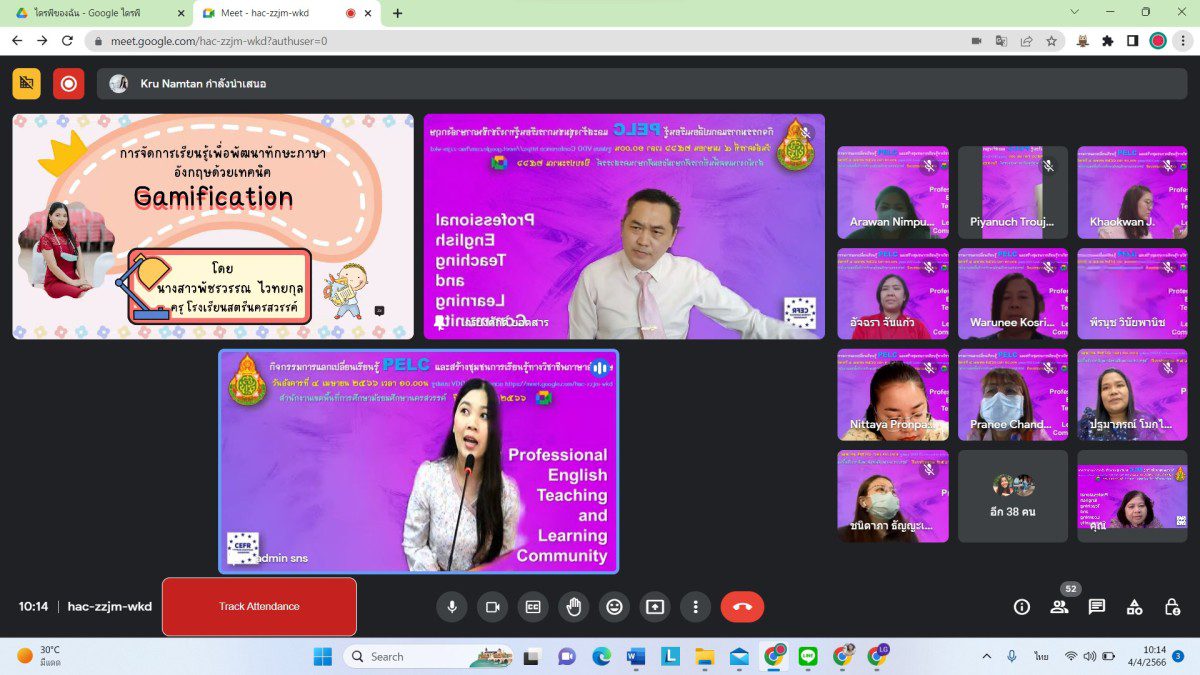Select Piyanuch Trouj participant tile
This screenshot has height=675, width=1200.
[1013, 192]
